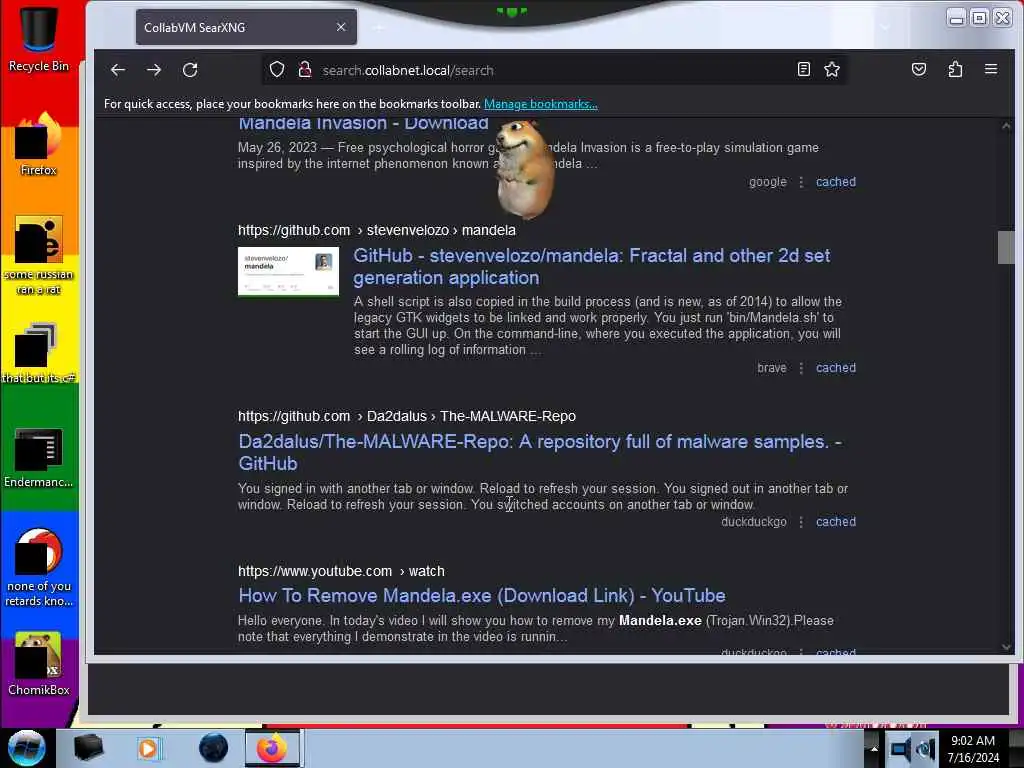The height and width of the screenshot is (768, 1024).
Task: Open cached copy of the brave result
Action: [836, 368]
